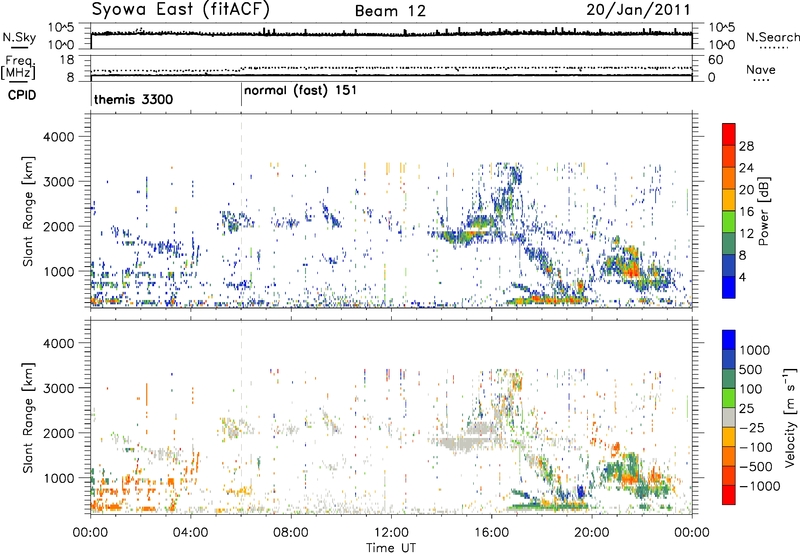Click the '4000' tick of the power panel
The image size is (800, 554).
coord(58,137)
